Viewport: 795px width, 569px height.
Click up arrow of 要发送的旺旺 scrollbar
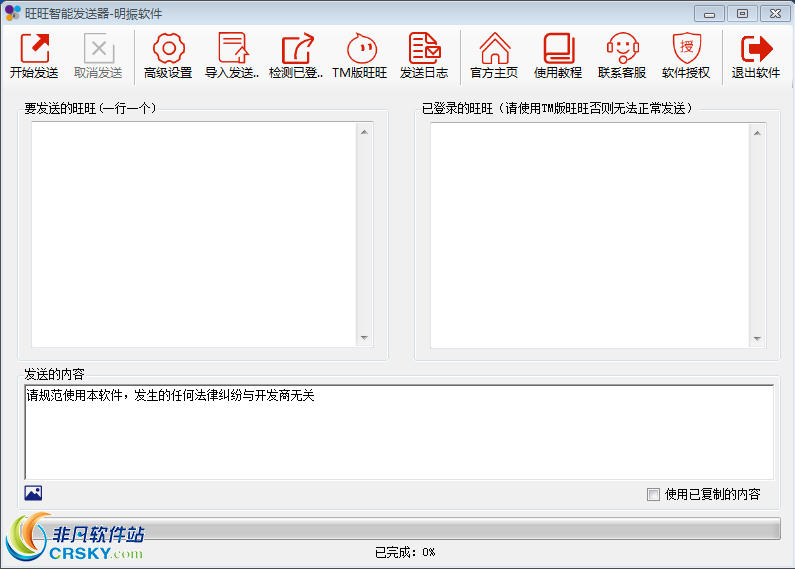[x=364, y=132]
